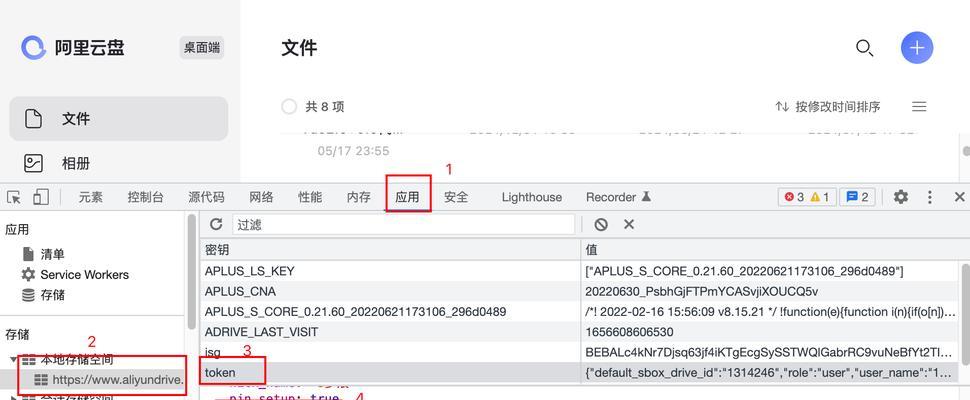Switch to the 性能 tab

(310, 197)
